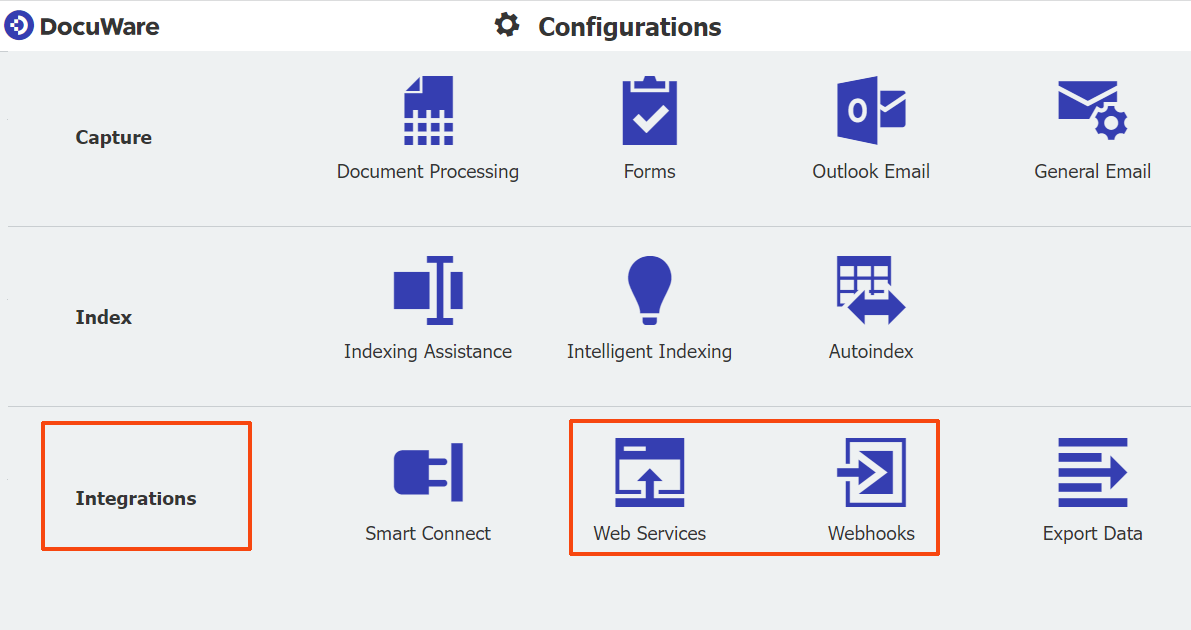
Task: Select the General Email envelope icon
Action: 1092,110
